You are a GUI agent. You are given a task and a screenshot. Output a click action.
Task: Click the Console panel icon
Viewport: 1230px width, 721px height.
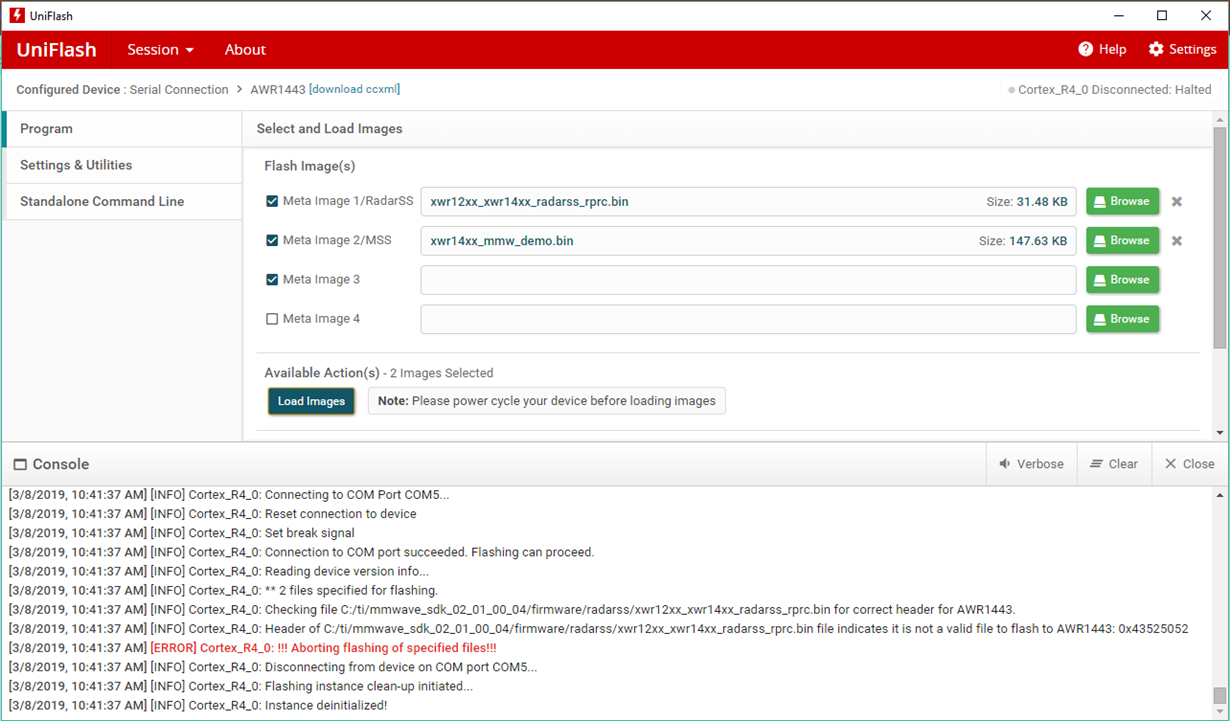(x=19, y=464)
